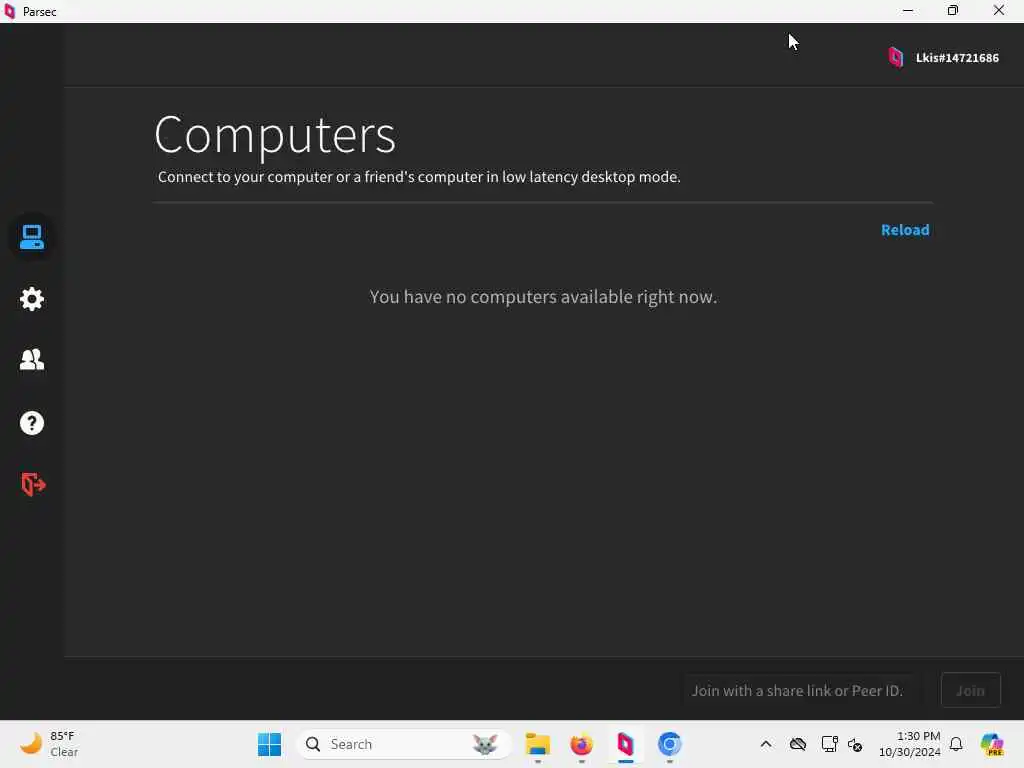Screen dimensions: 1024x768
Task: Click the Computers heading
Action: tap(275, 135)
